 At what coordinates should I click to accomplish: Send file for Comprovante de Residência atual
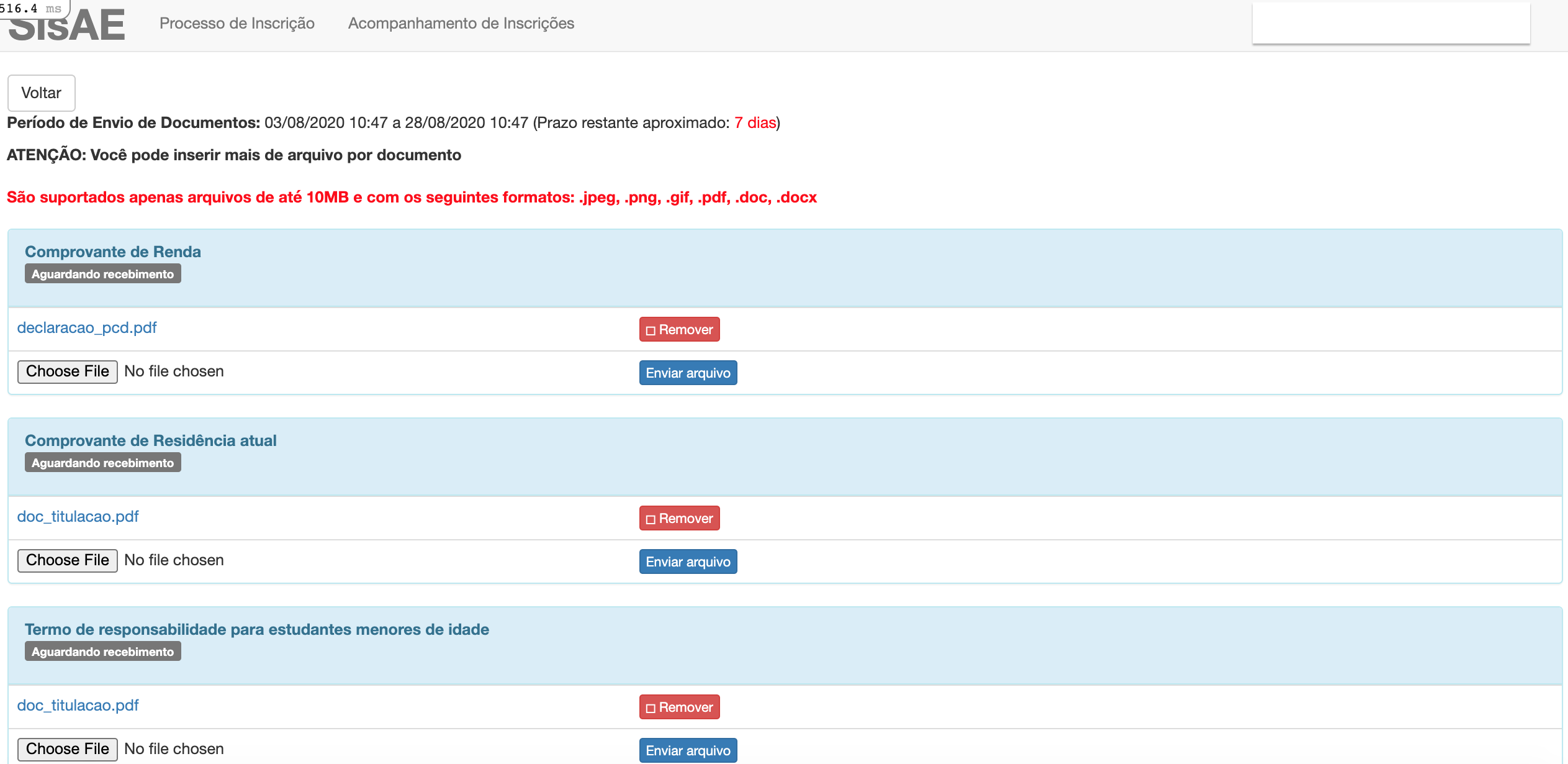coord(688,562)
